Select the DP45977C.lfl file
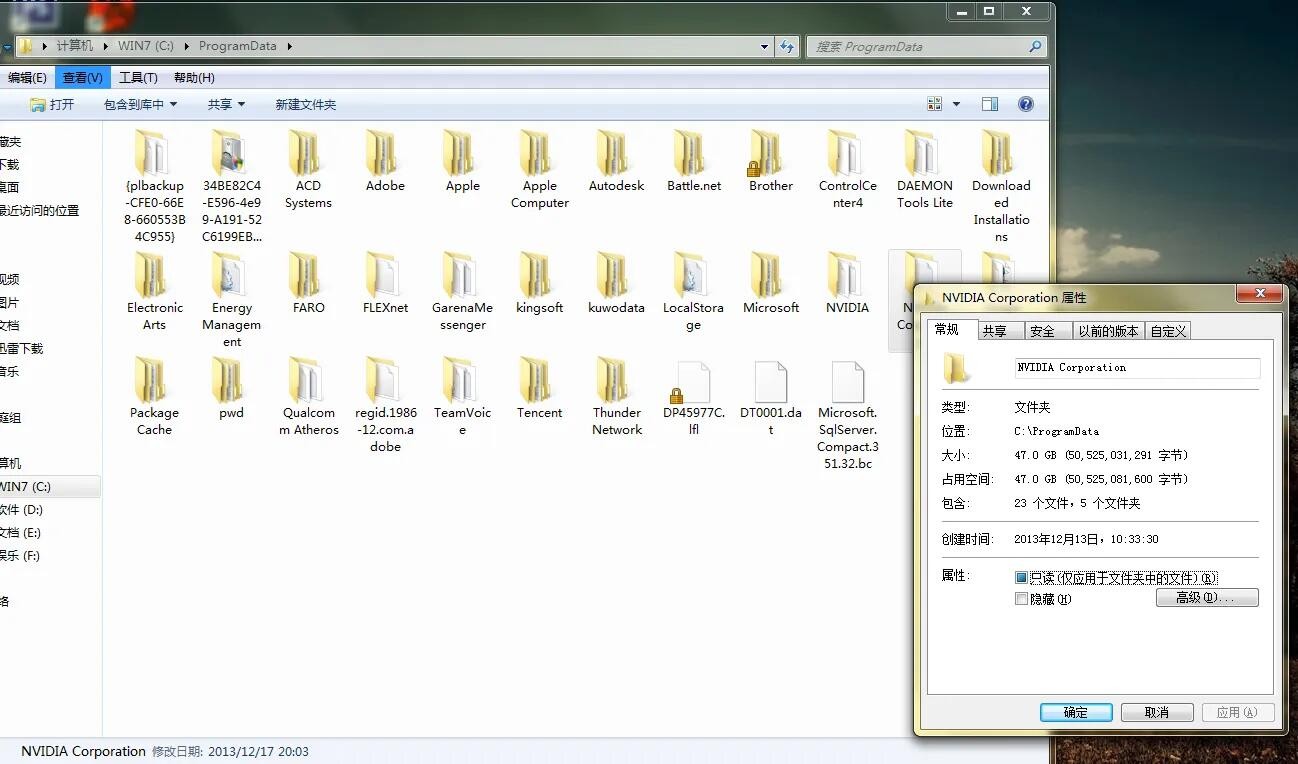The height and width of the screenshot is (764, 1298). pyautogui.click(x=693, y=395)
